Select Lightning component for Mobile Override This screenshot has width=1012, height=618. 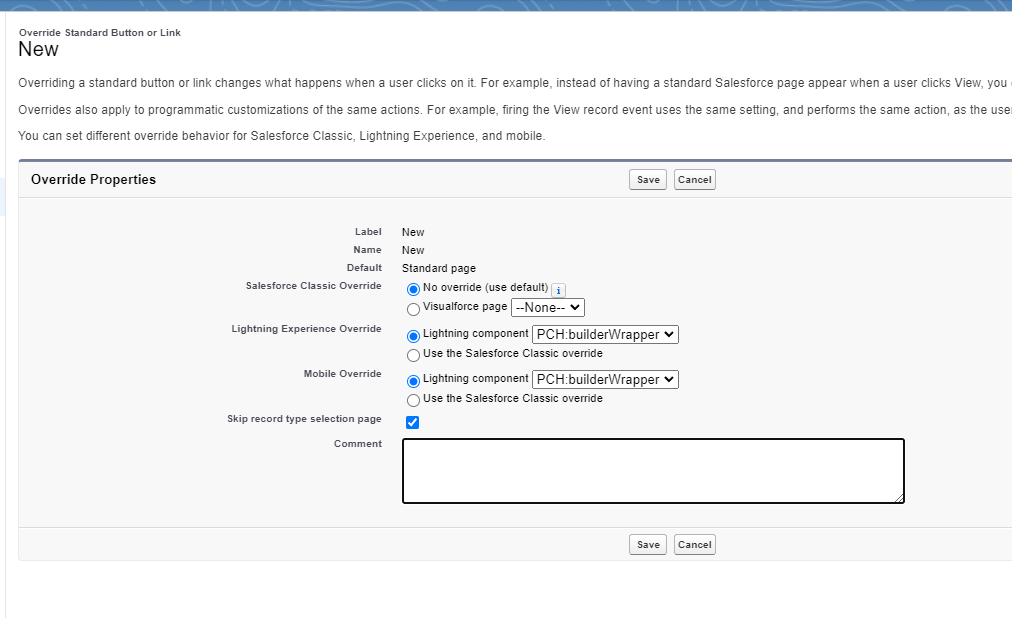pos(414,381)
